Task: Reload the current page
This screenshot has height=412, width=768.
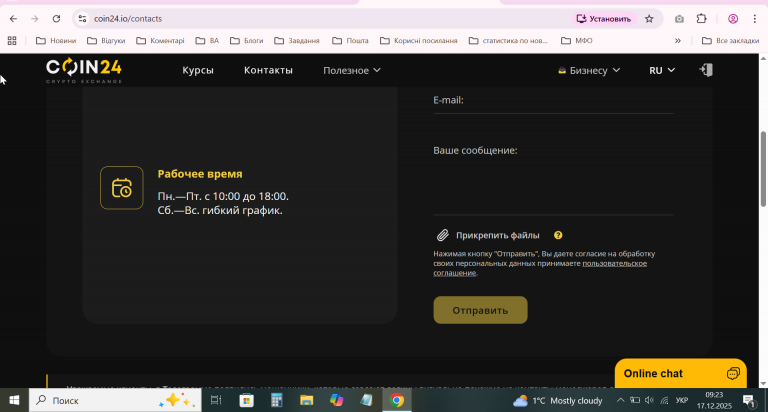Action: coord(56,19)
